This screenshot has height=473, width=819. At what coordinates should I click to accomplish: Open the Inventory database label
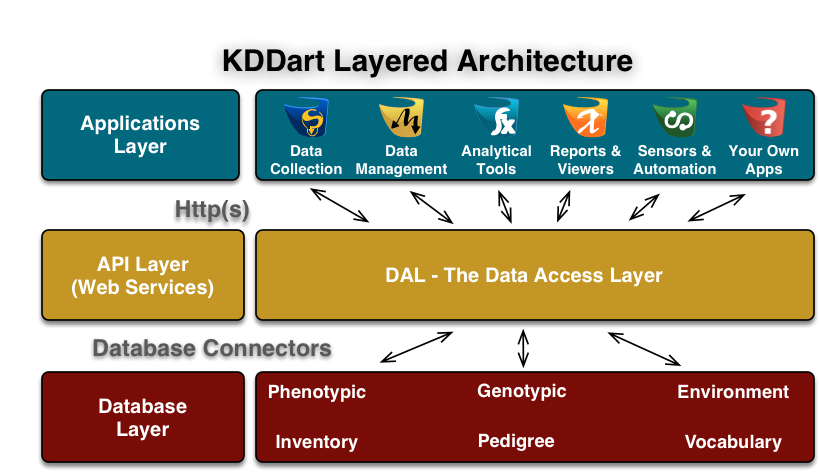pos(316,441)
